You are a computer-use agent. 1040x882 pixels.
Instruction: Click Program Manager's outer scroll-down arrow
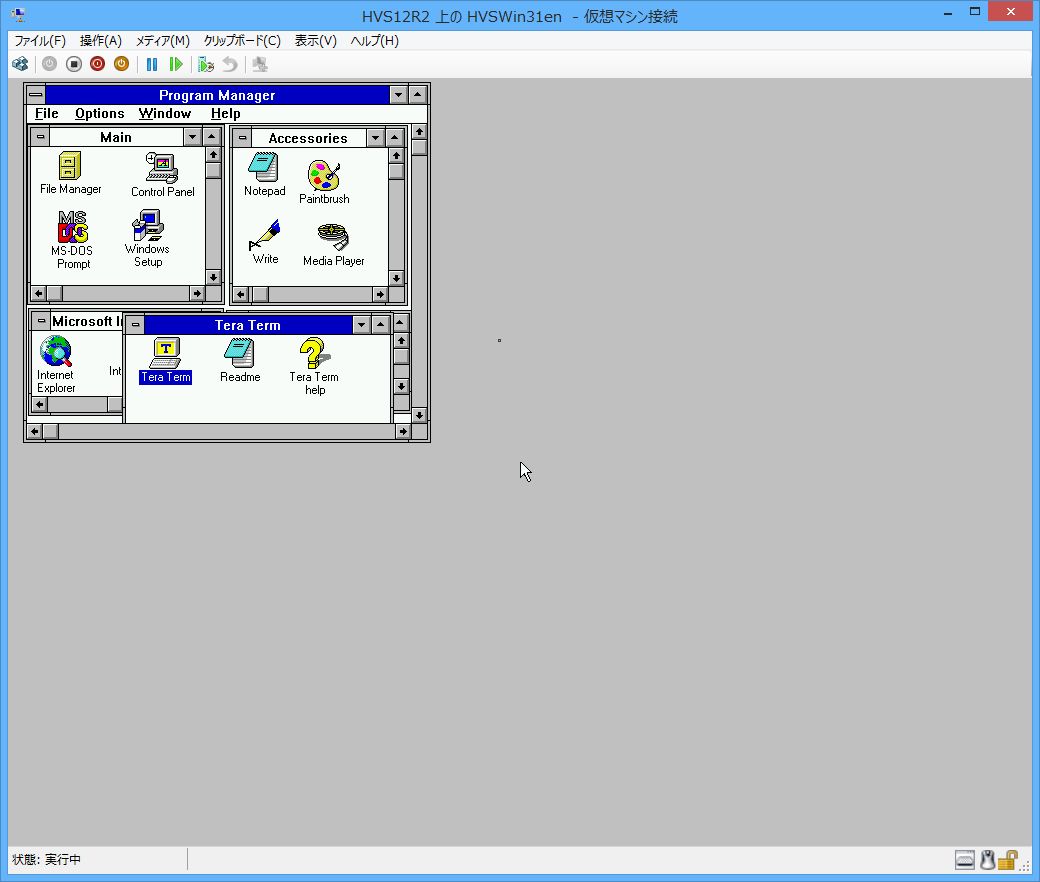coord(419,416)
